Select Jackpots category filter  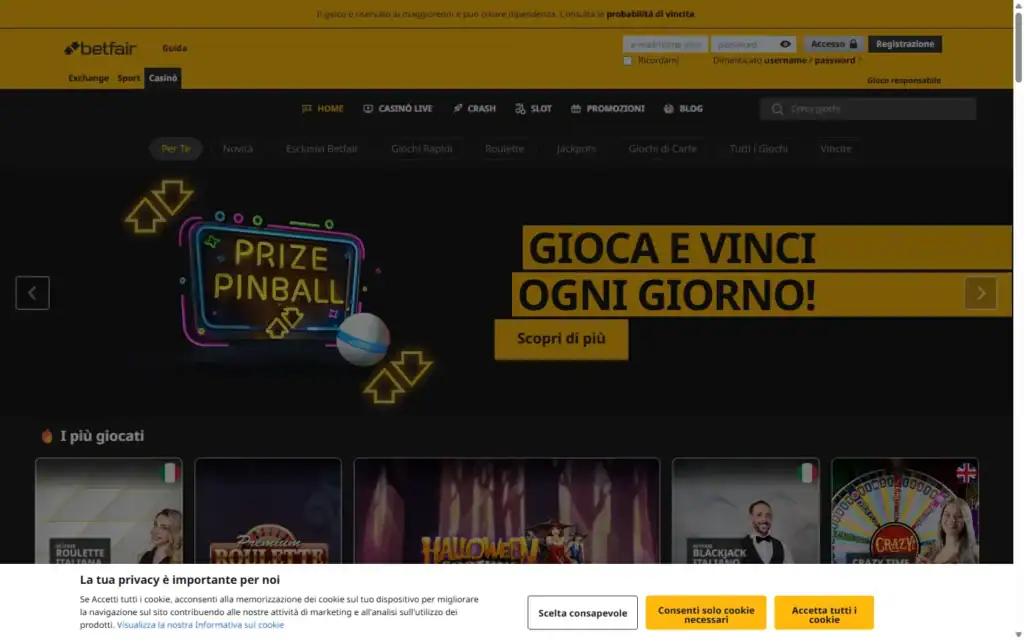coord(576,149)
